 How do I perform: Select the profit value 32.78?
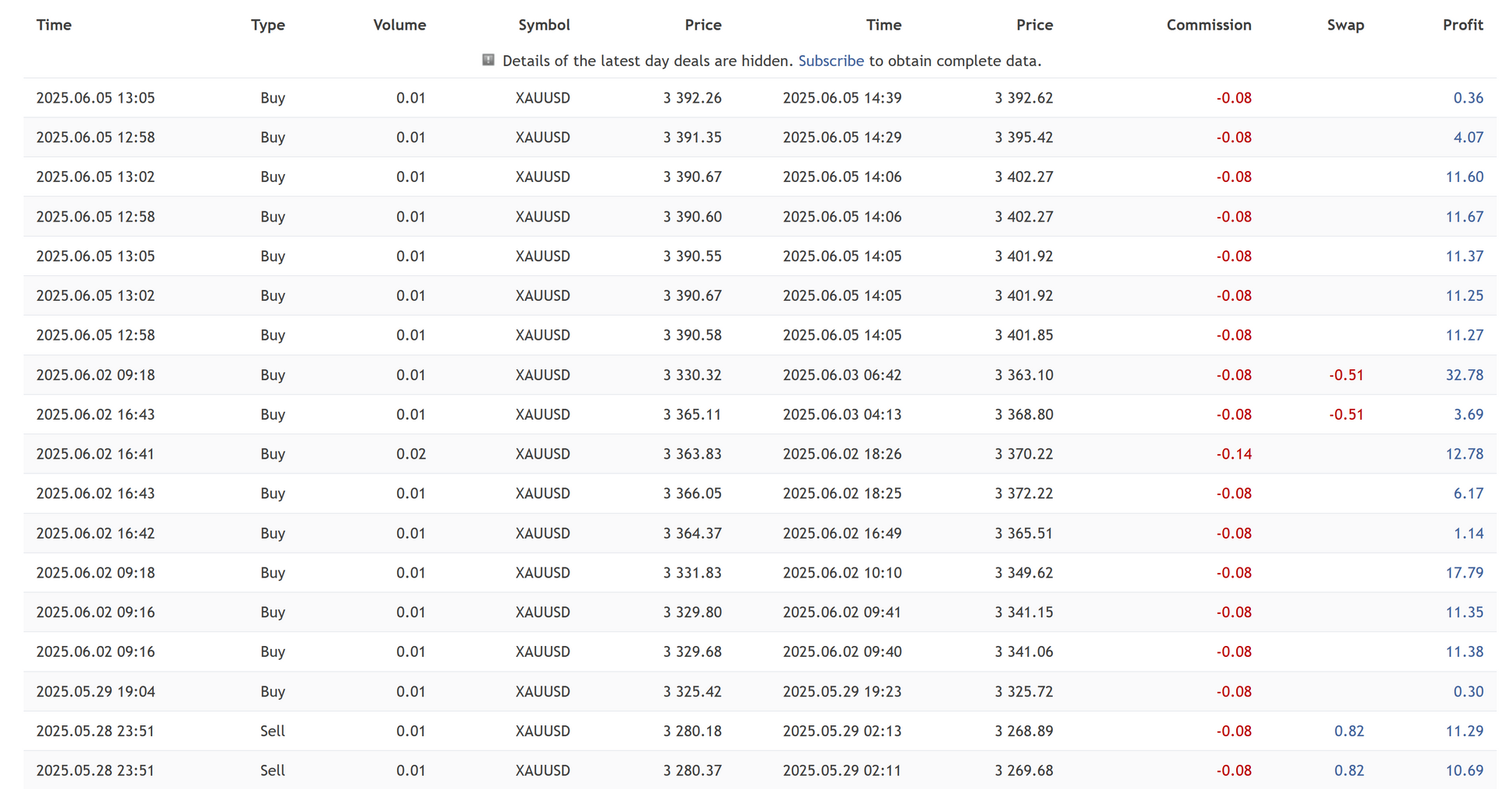tap(1463, 375)
